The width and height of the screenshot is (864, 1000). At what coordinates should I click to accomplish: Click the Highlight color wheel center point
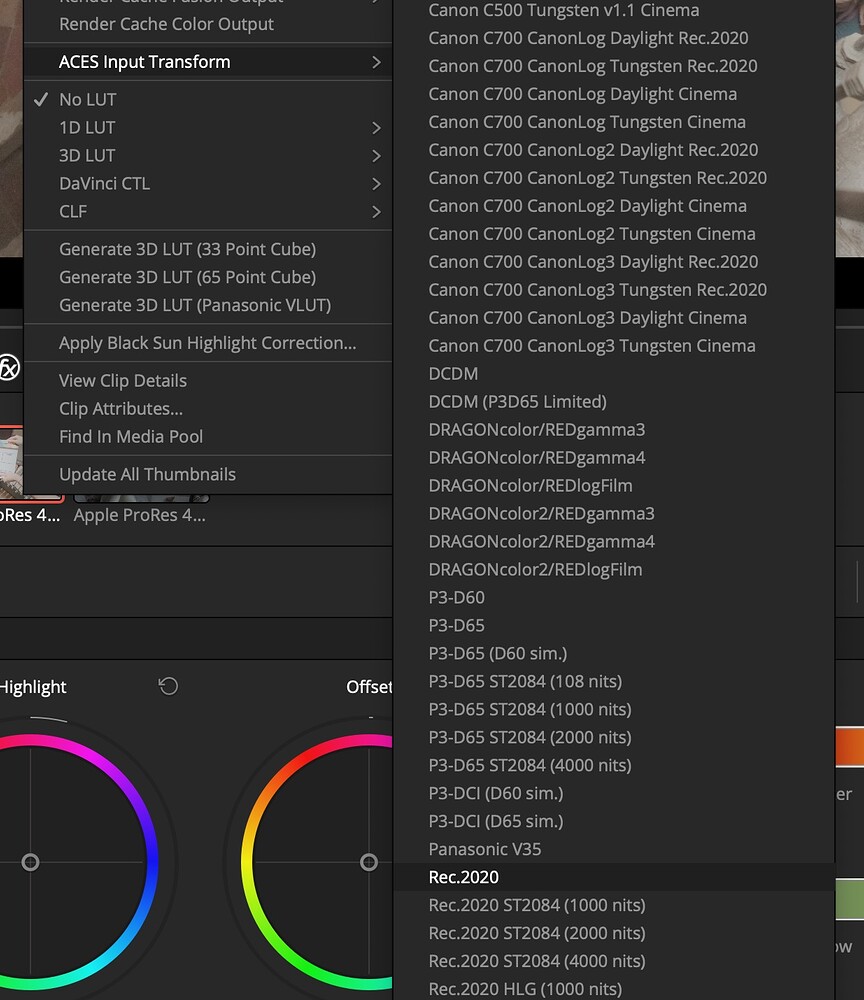coord(30,862)
